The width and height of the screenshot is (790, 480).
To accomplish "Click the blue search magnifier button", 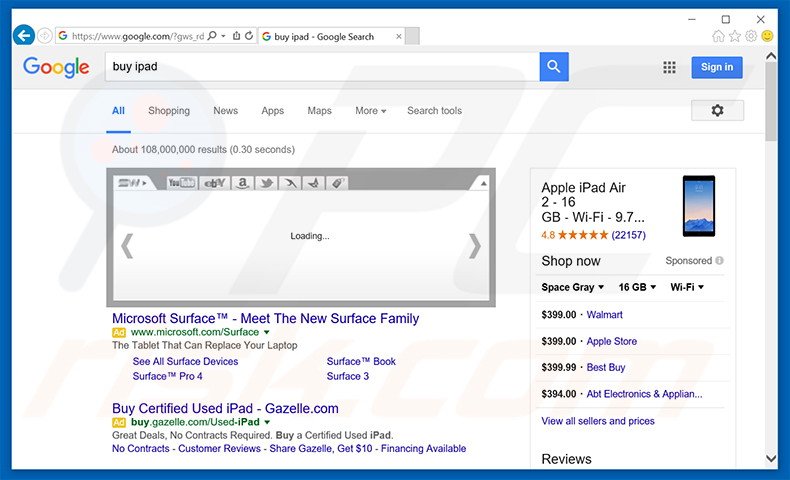I will [x=554, y=66].
